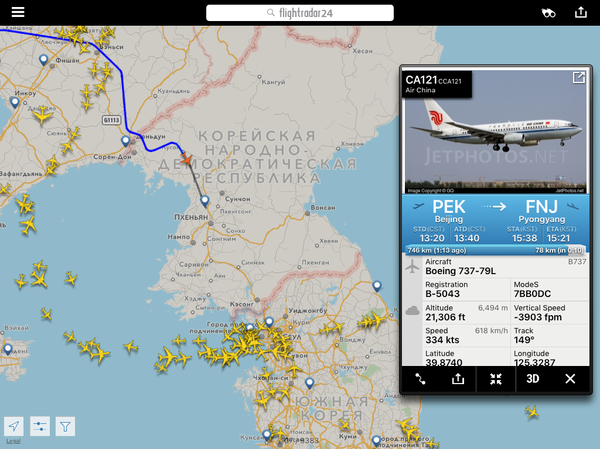Collapse the flight info panel
Screen dimensions: 600x449
[496, 379]
